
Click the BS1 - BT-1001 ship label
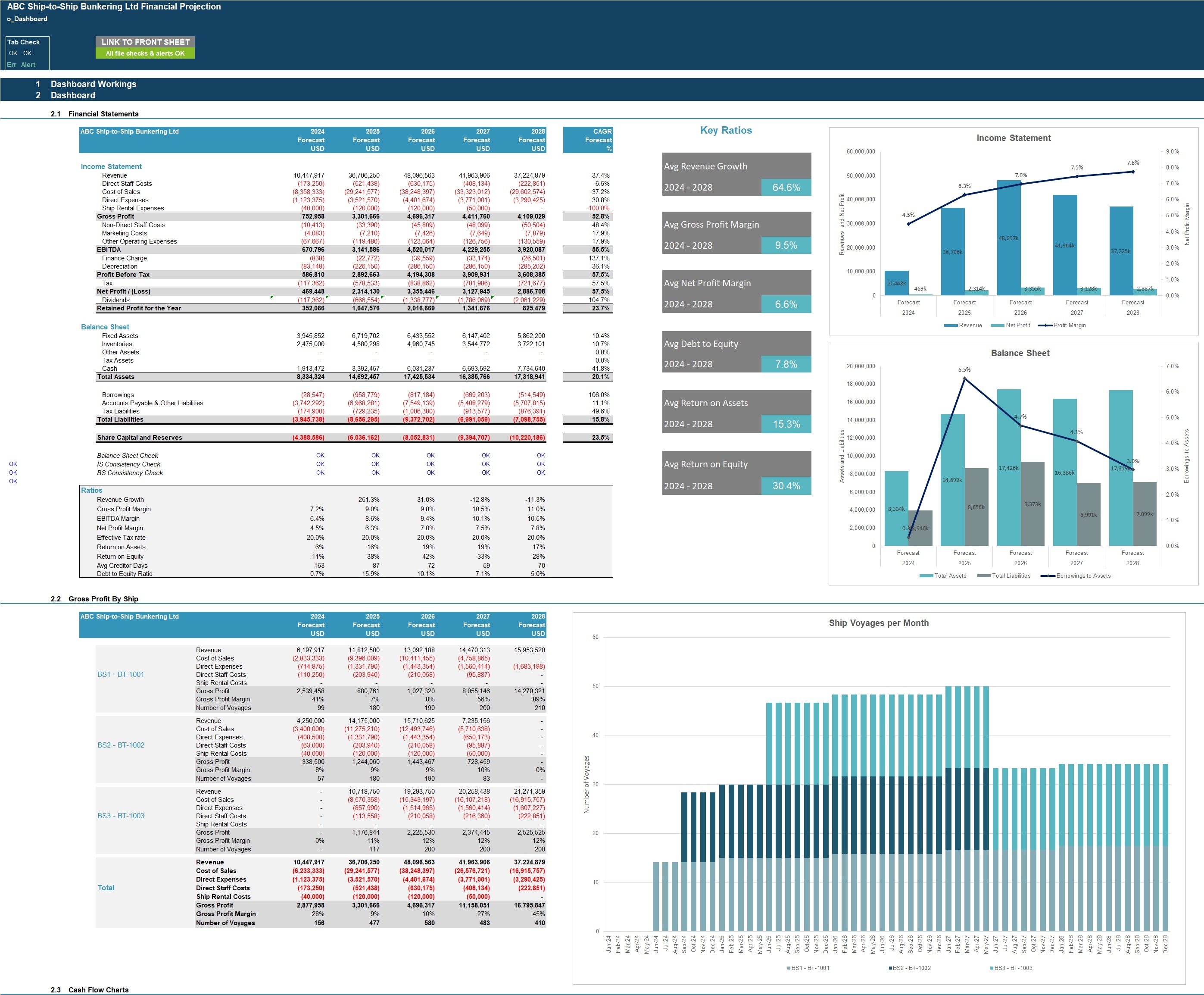coord(120,675)
